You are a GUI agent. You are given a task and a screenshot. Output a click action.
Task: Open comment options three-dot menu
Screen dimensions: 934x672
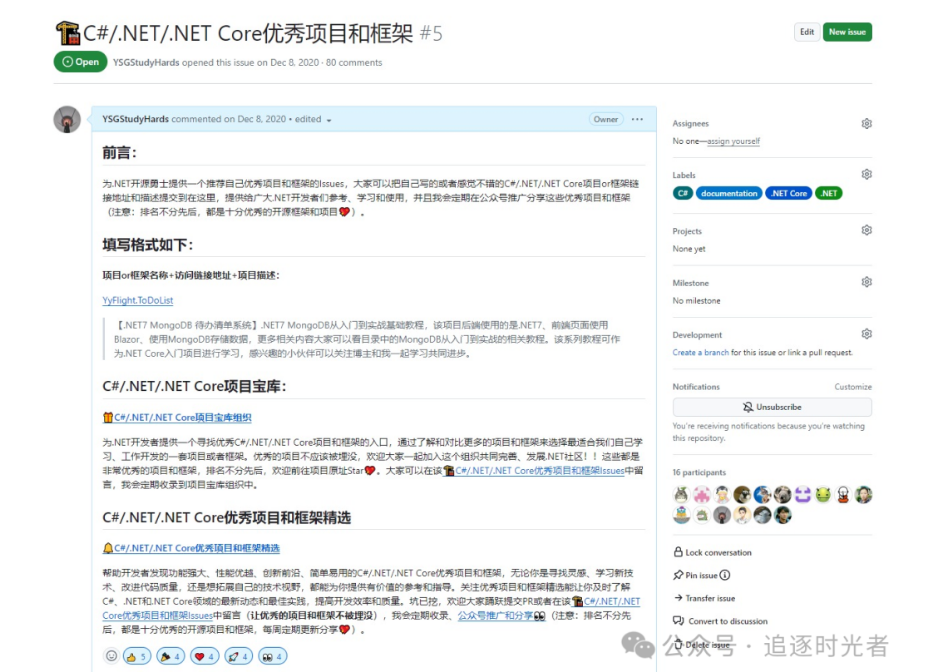[637, 119]
